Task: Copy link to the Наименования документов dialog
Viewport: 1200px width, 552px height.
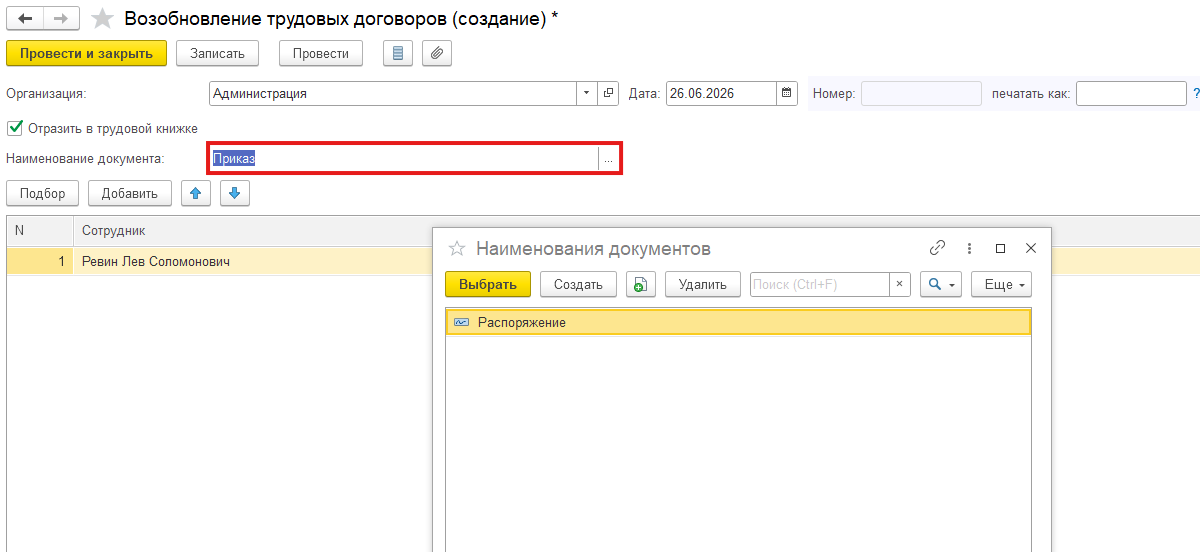Action: click(x=937, y=248)
